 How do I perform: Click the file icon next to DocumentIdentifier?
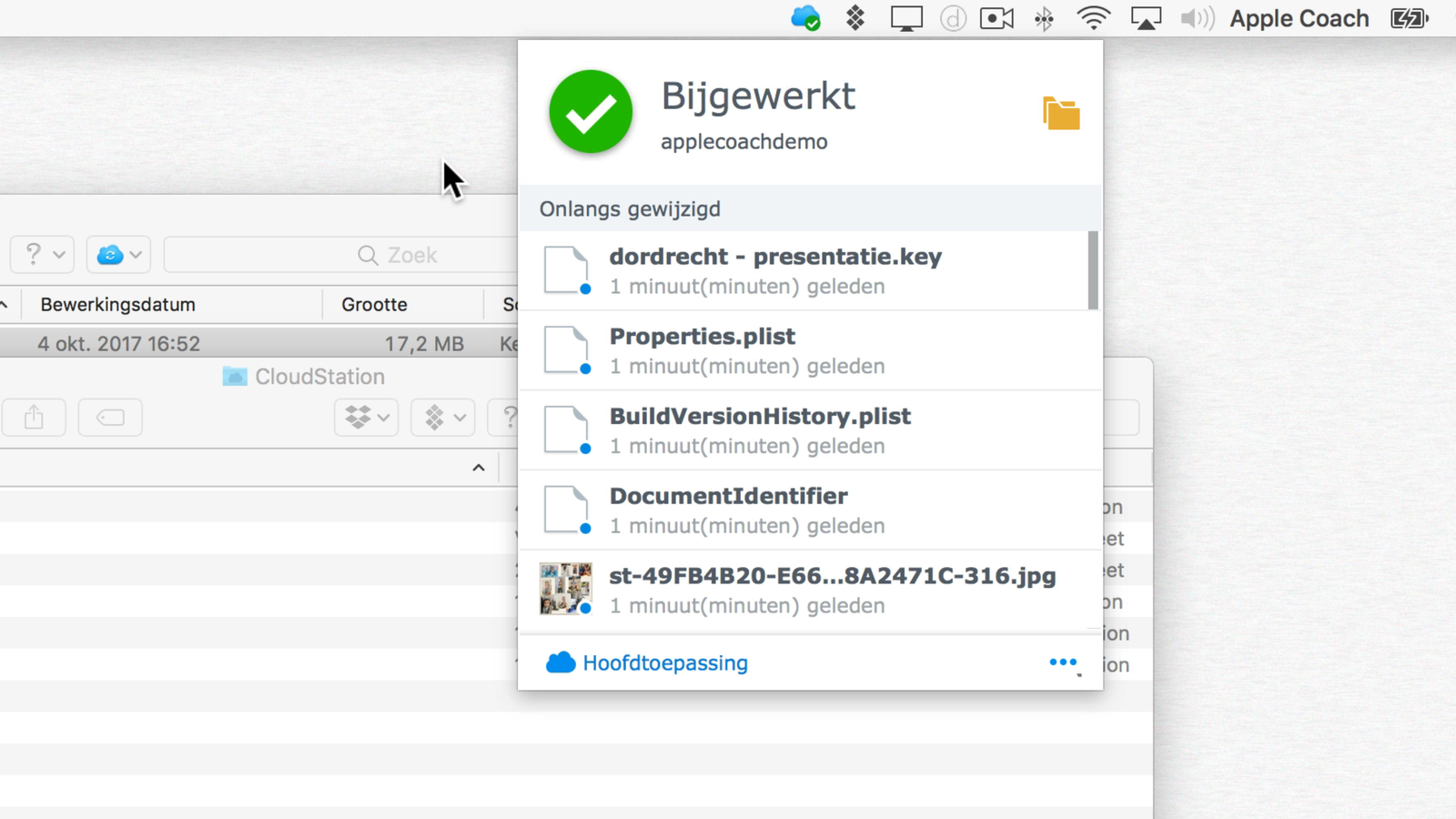point(566,511)
